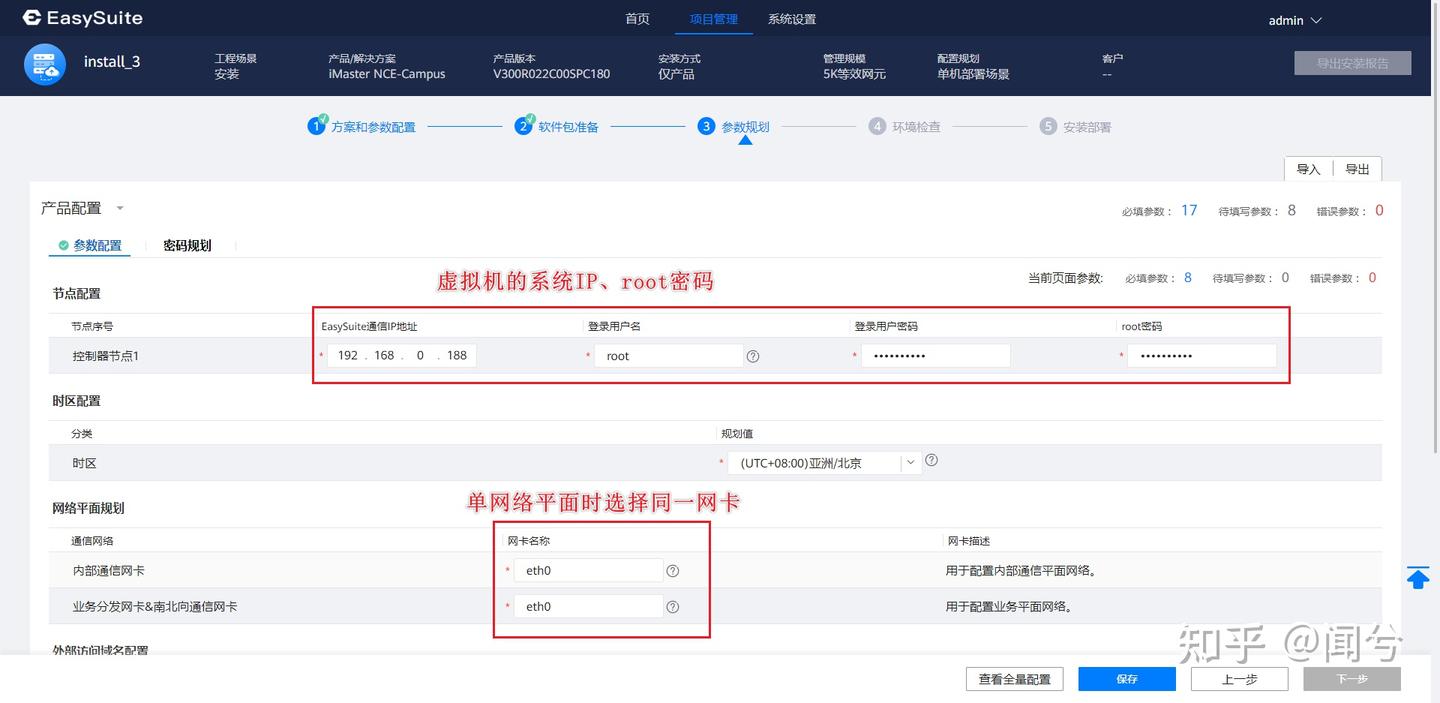
Task: Open help for 业务分发网卡 eth0 field
Action: (x=672, y=606)
